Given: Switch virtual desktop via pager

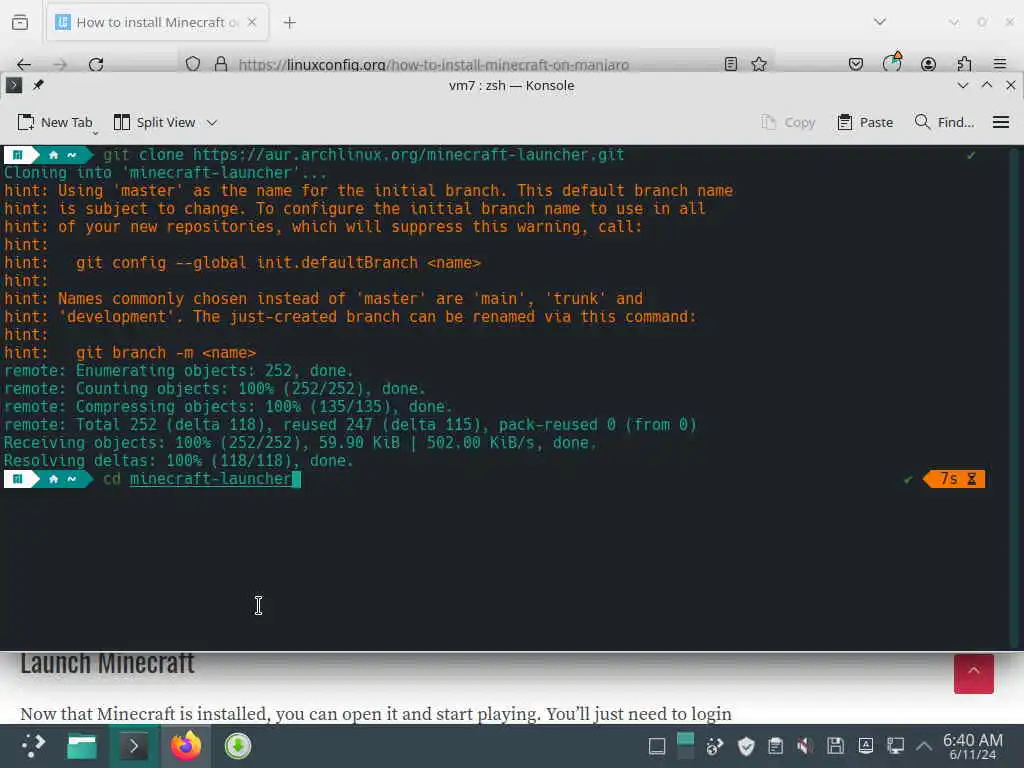Looking at the screenshot, I should [x=685, y=746].
